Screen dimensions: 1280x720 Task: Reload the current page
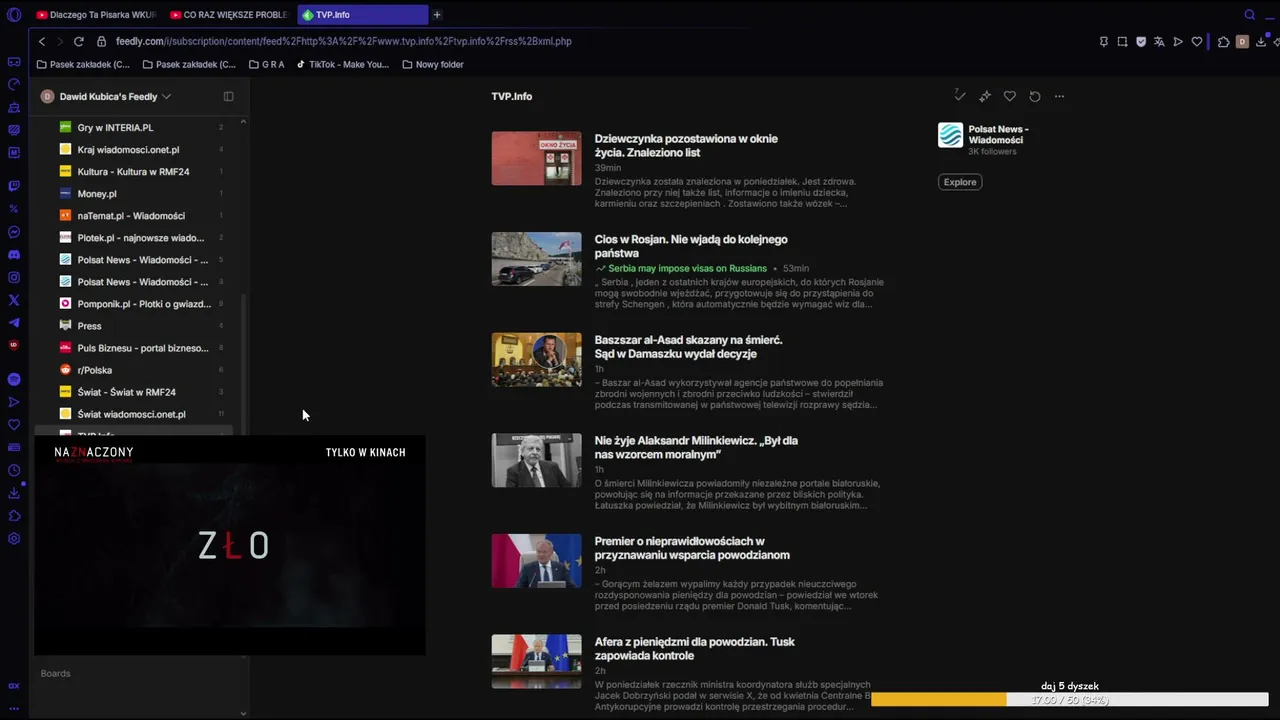pyautogui.click(x=79, y=42)
